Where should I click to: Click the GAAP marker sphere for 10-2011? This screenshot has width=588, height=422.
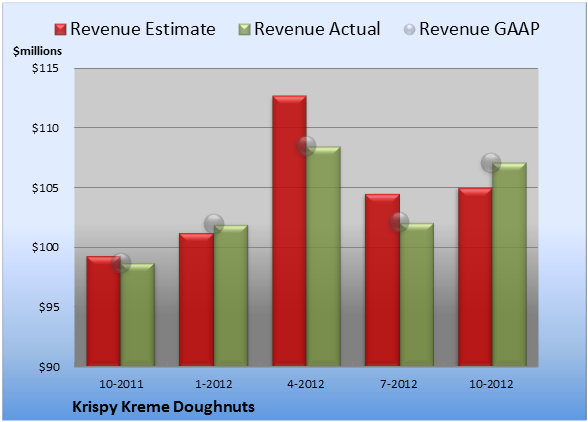click(x=121, y=263)
